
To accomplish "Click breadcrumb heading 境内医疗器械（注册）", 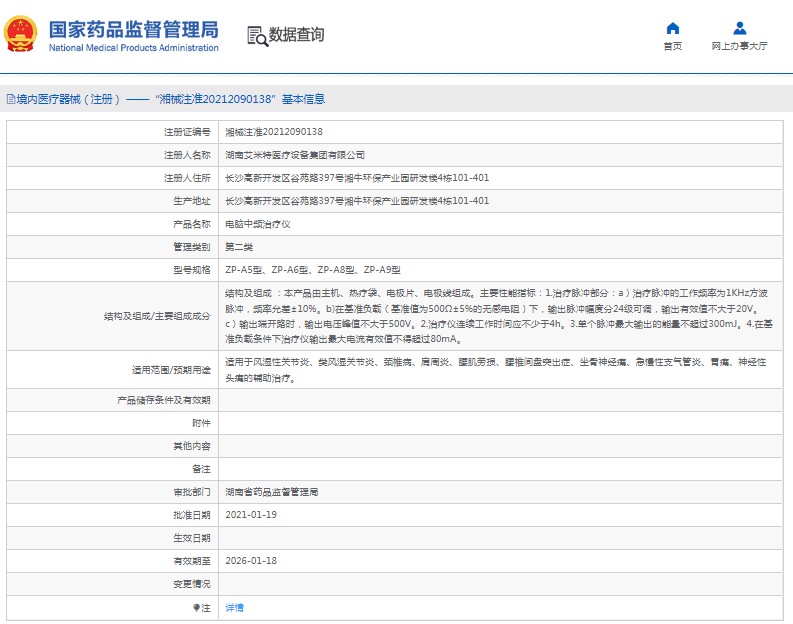I will coord(68,99).
